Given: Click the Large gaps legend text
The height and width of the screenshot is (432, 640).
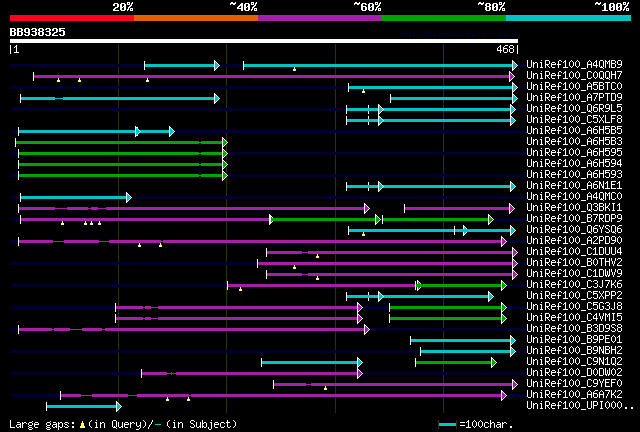Looking at the screenshot, I should click(123, 424).
